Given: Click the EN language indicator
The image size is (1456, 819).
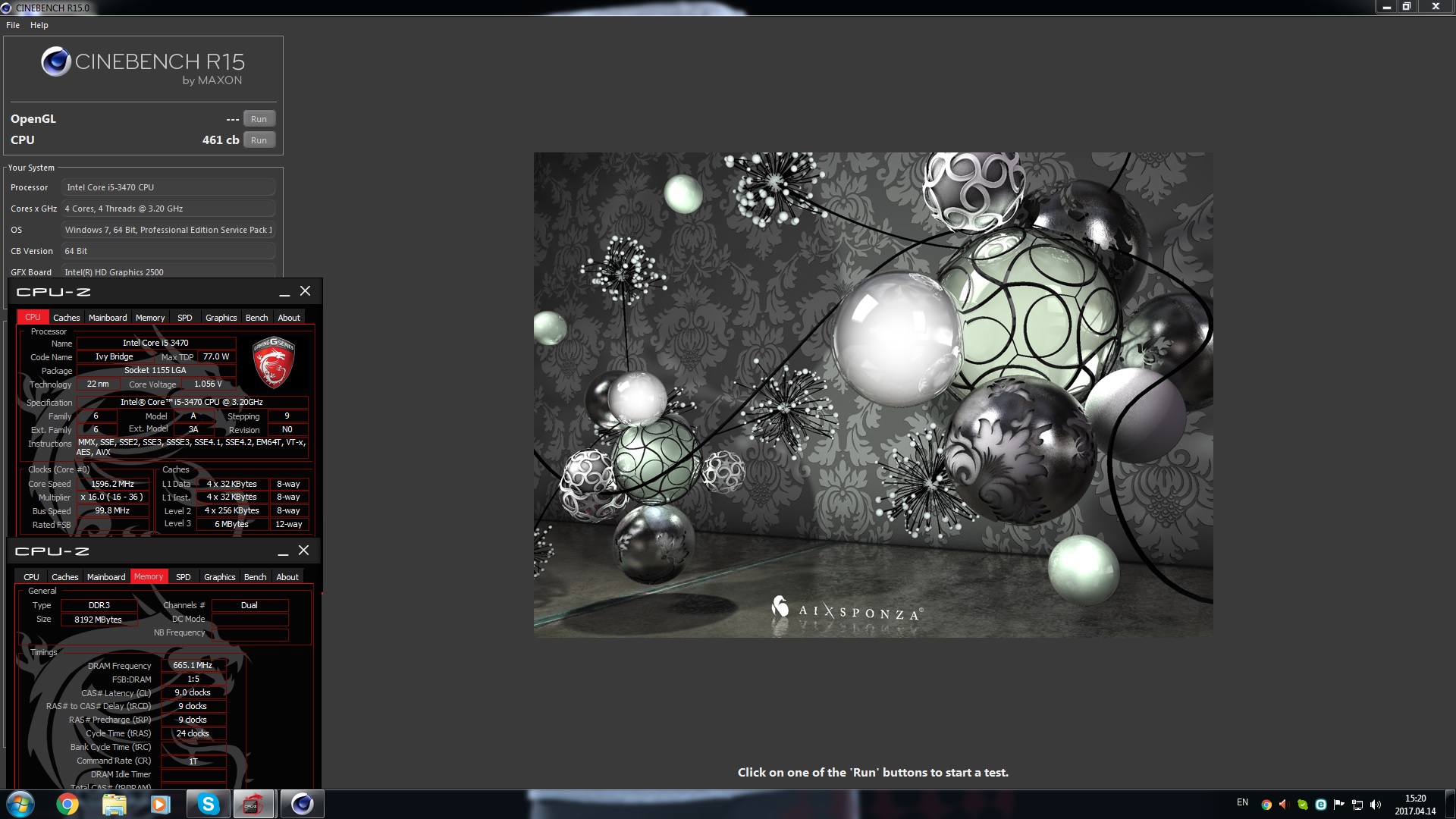Looking at the screenshot, I should point(1242,802).
